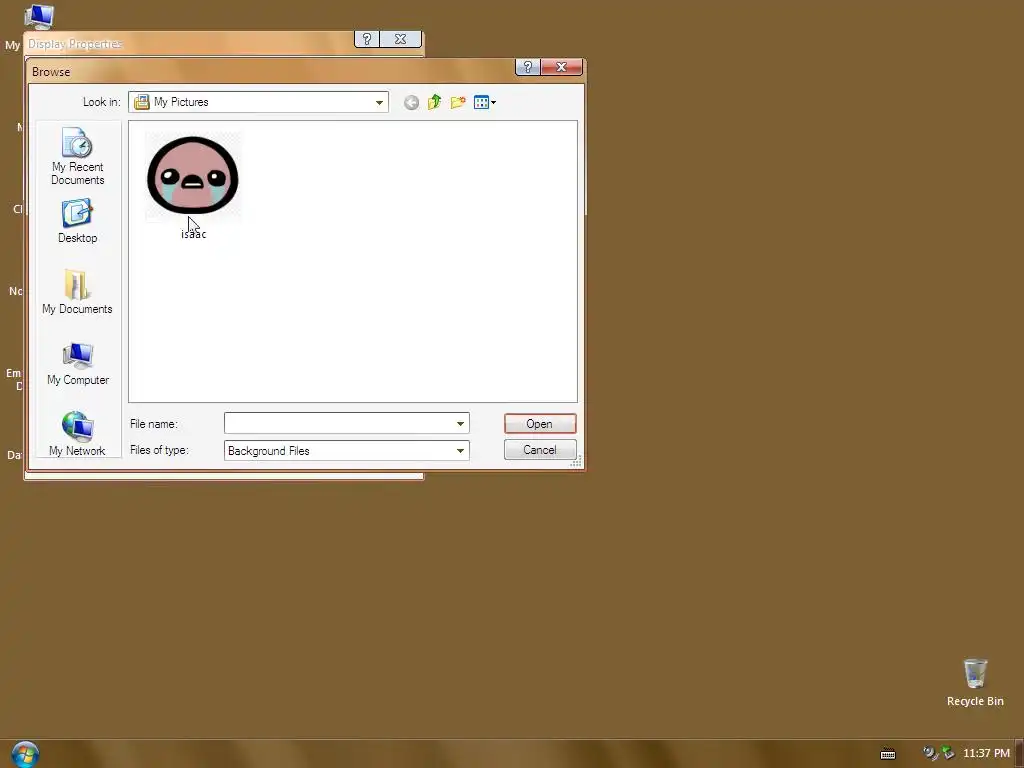Open the Windows Start orb
The width and height of the screenshot is (1024, 768).
click(25, 754)
